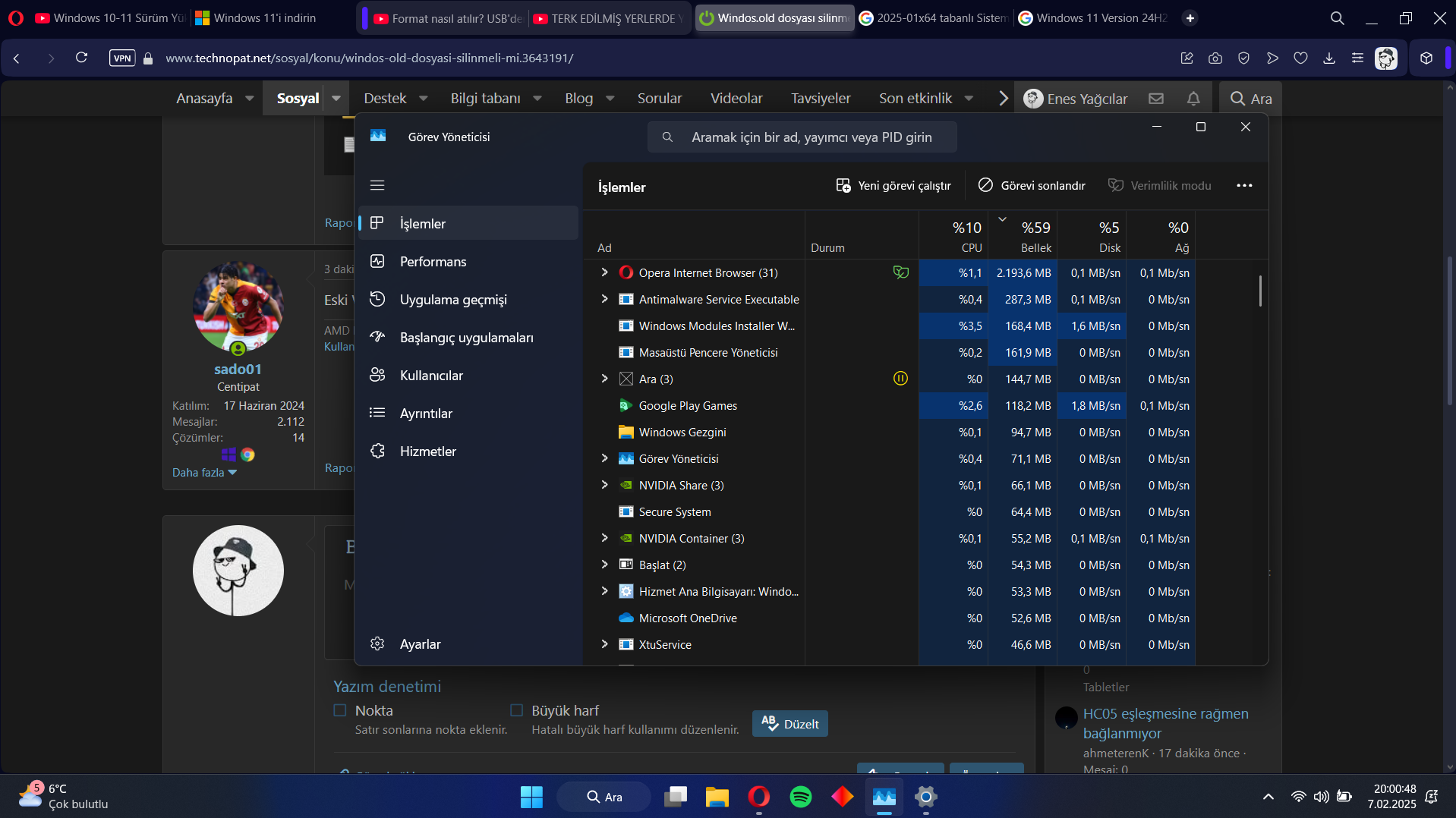Click the Opera downloads icon in address bar

pos(1329,58)
